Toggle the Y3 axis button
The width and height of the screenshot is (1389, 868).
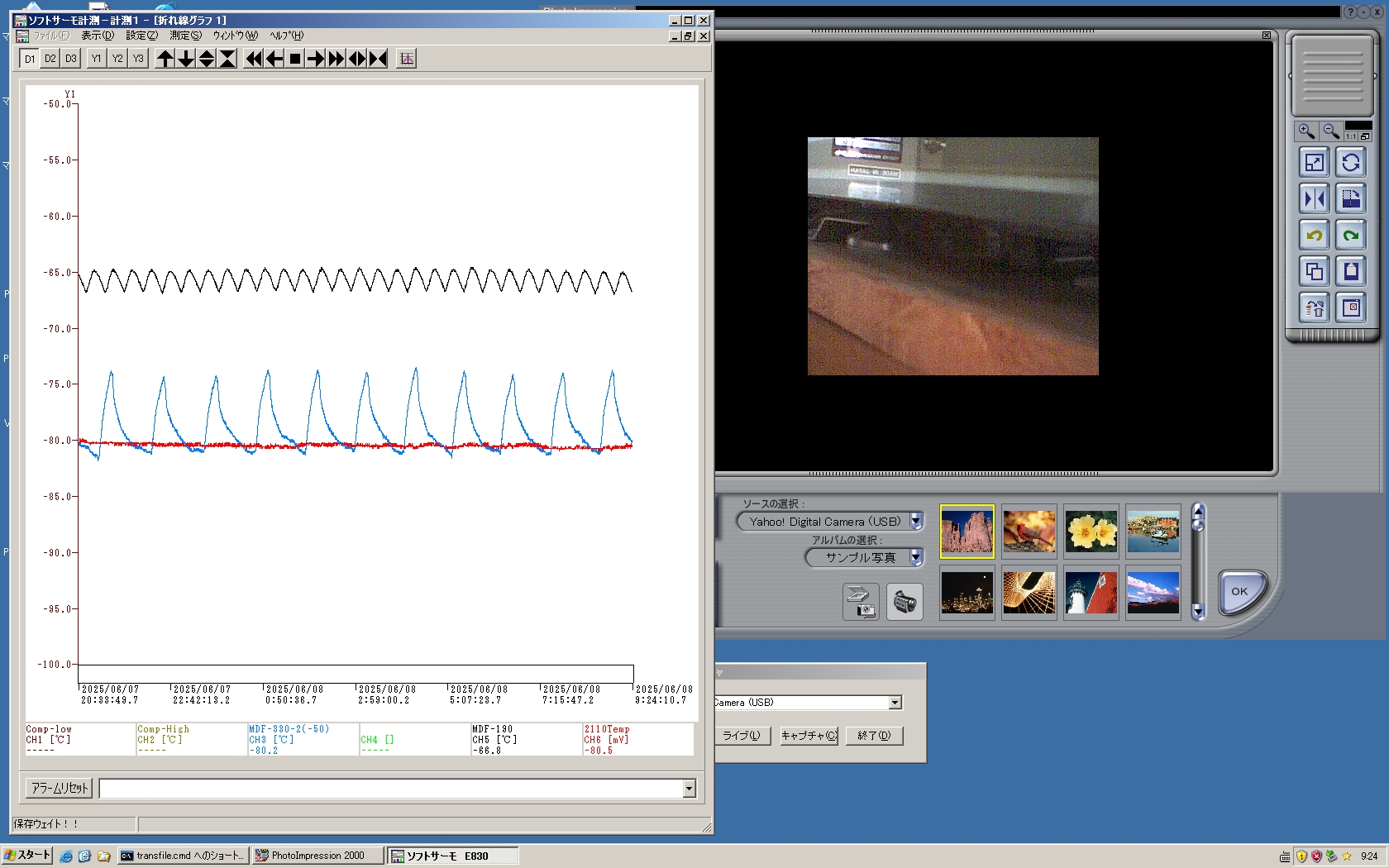pos(138,59)
